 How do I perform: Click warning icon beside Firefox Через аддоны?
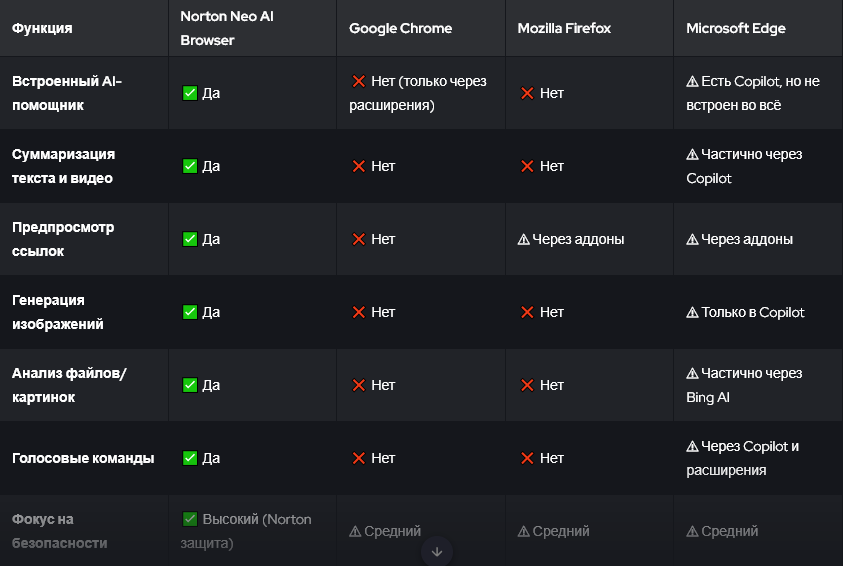(523, 239)
